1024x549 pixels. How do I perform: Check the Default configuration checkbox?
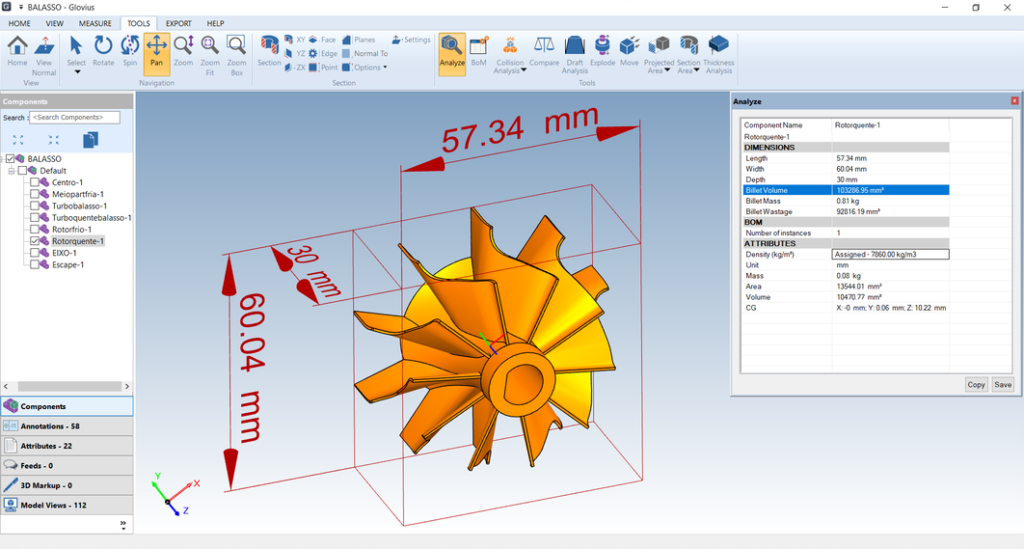pos(23,170)
